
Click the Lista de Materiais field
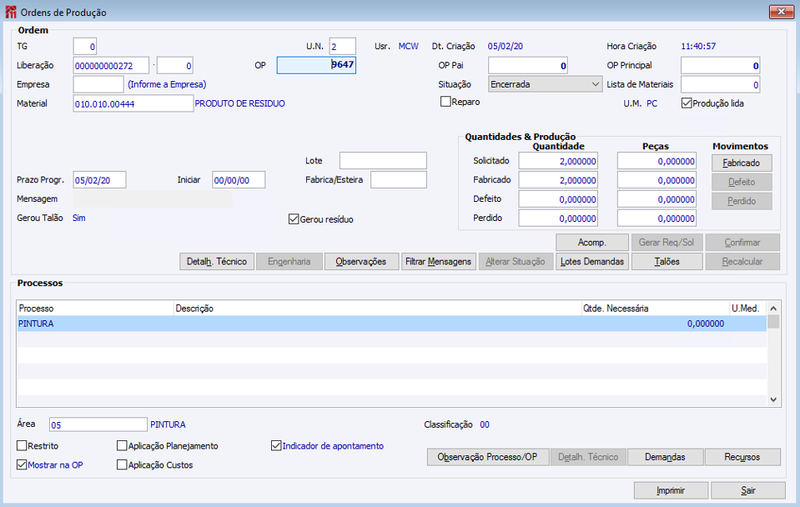pyautogui.click(x=720, y=84)
